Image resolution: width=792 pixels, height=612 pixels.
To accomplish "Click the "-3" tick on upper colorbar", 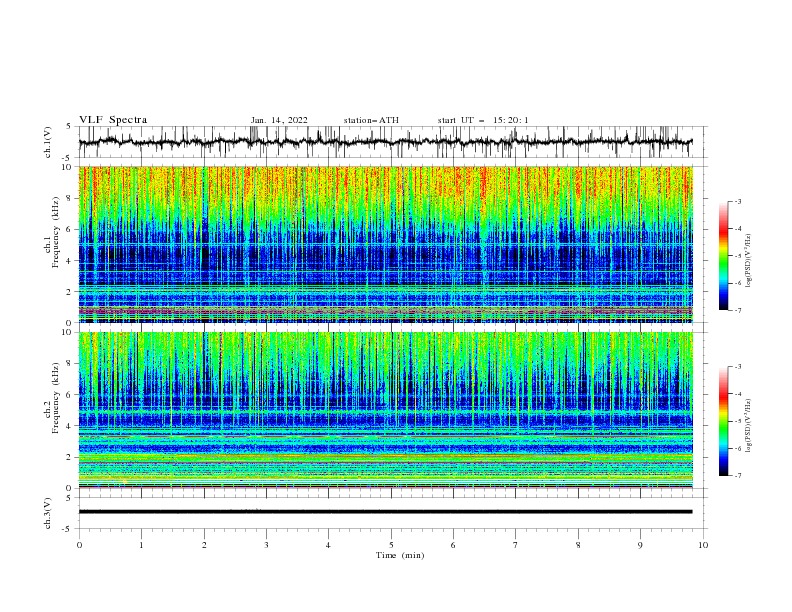I will [x=737, y=201].
